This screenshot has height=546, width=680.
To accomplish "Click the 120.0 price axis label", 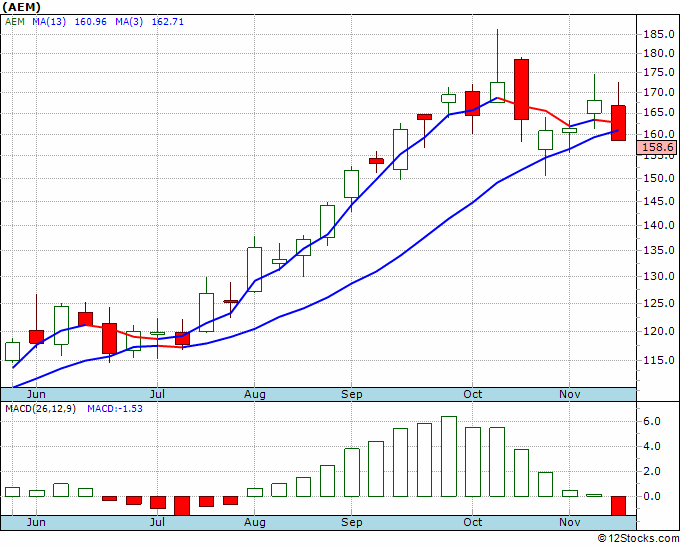I will 659,331.
